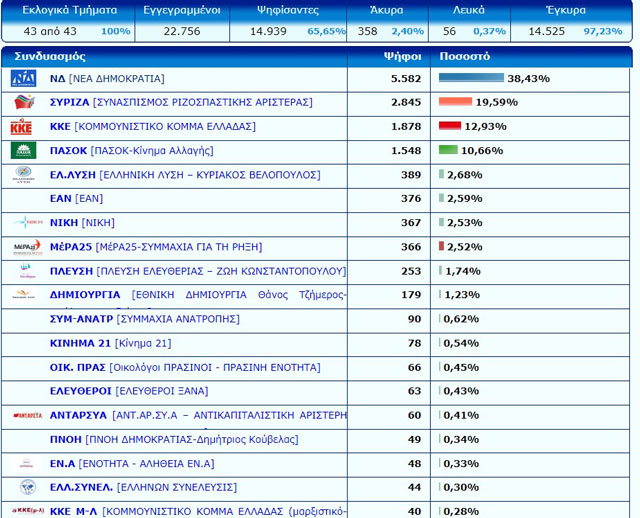The image size is (640, 518).
Task: Click the ΕΛ.ΛΥΣΗ vote count 389
Action: [411, 175]
